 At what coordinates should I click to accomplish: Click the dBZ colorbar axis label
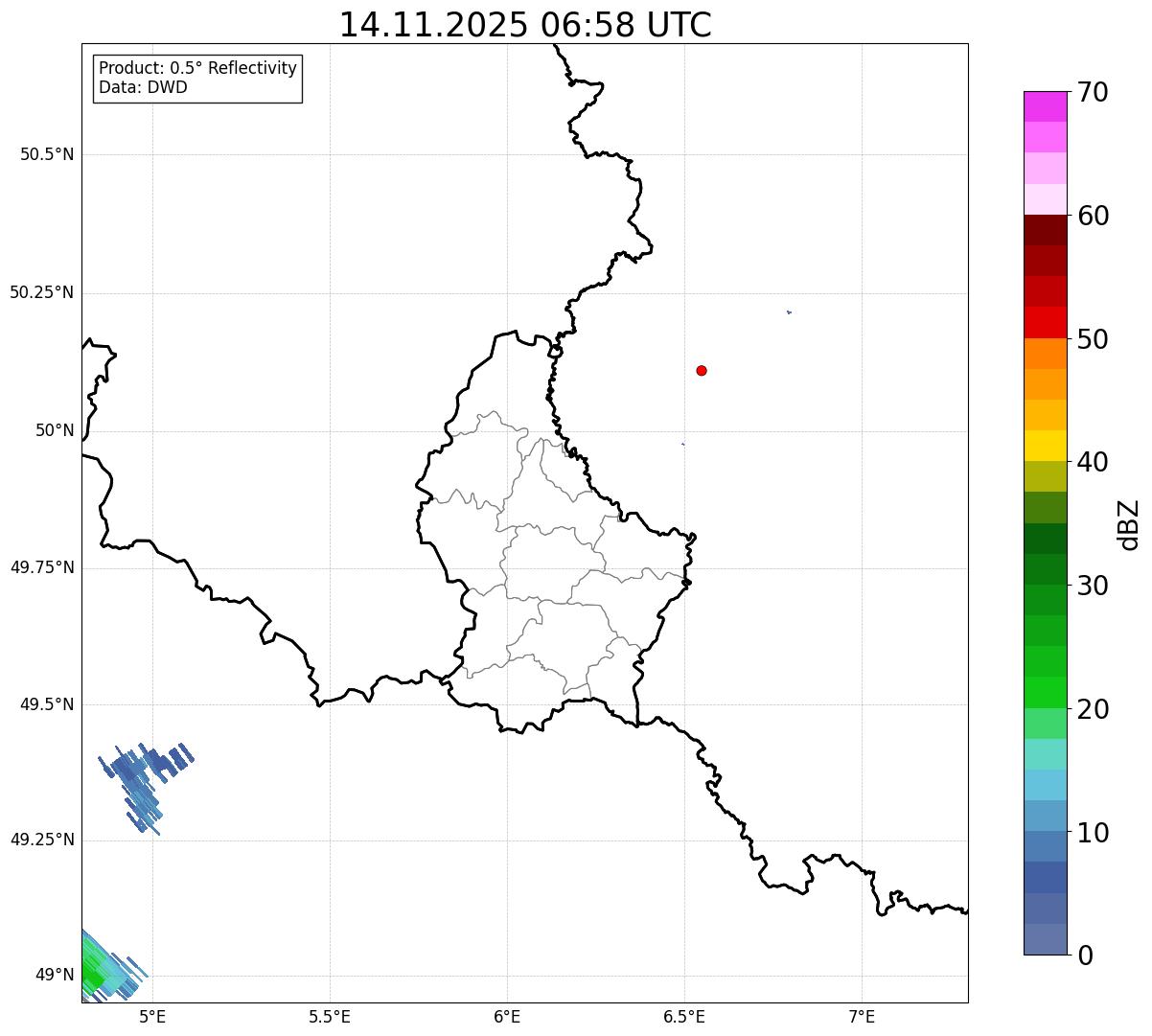pyautogui.click(x=1129, y=524)
